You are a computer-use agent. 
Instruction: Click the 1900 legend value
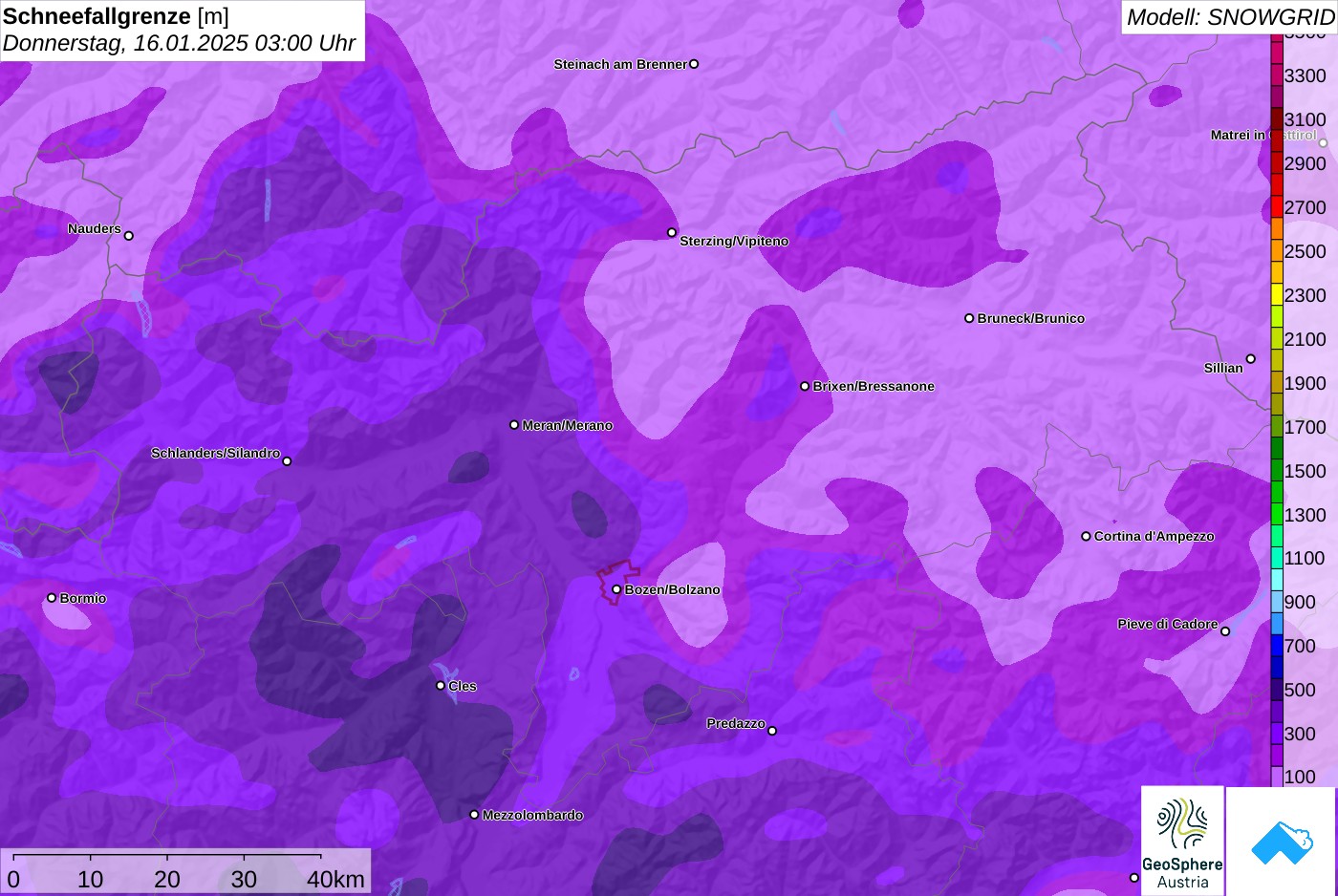pos(1306,383)
